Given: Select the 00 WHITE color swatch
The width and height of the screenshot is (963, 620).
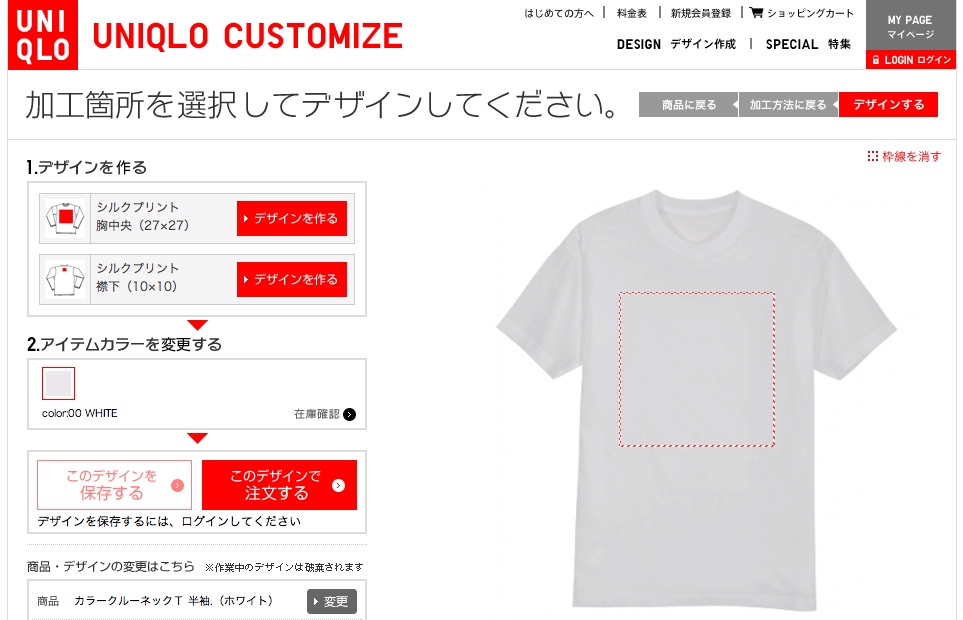Looking at the screenshot, I should 58,384.
